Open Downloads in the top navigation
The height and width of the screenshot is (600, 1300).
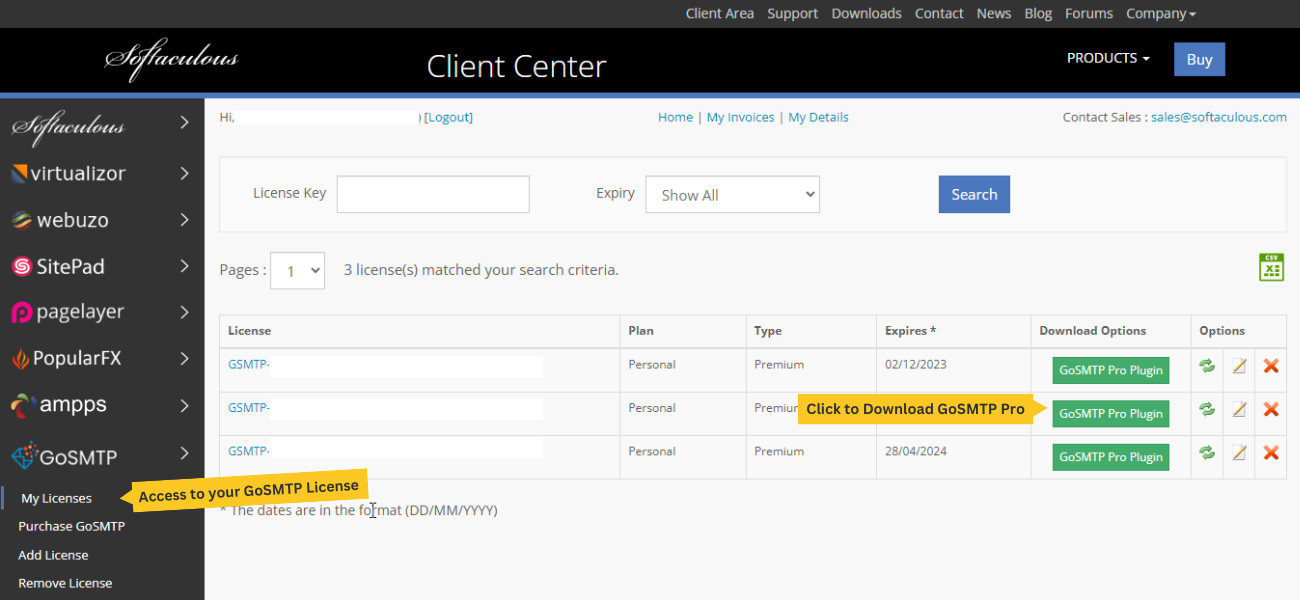(x=867, y=14)
